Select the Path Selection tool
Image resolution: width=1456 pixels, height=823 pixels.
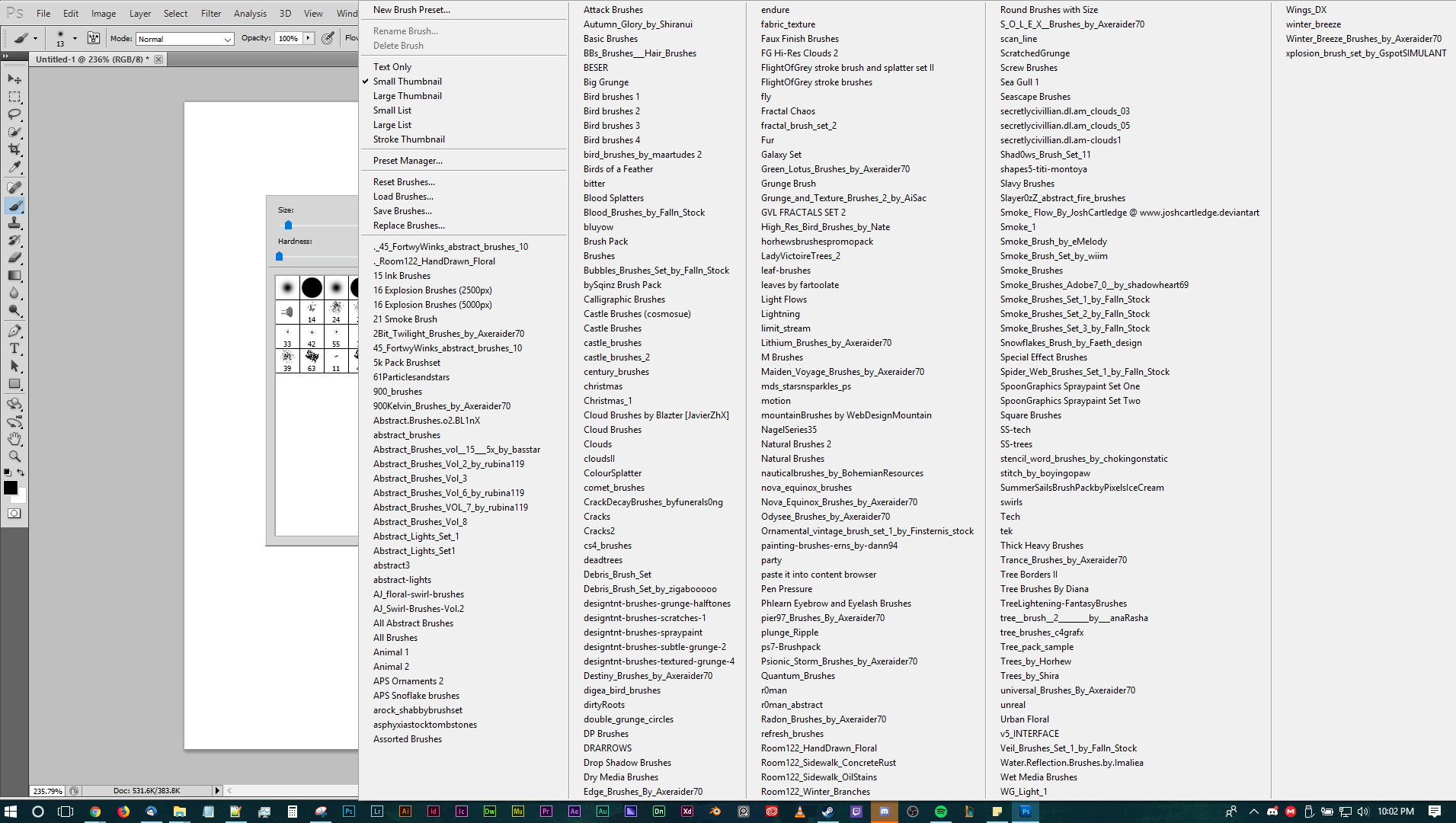tap(14, 366)
